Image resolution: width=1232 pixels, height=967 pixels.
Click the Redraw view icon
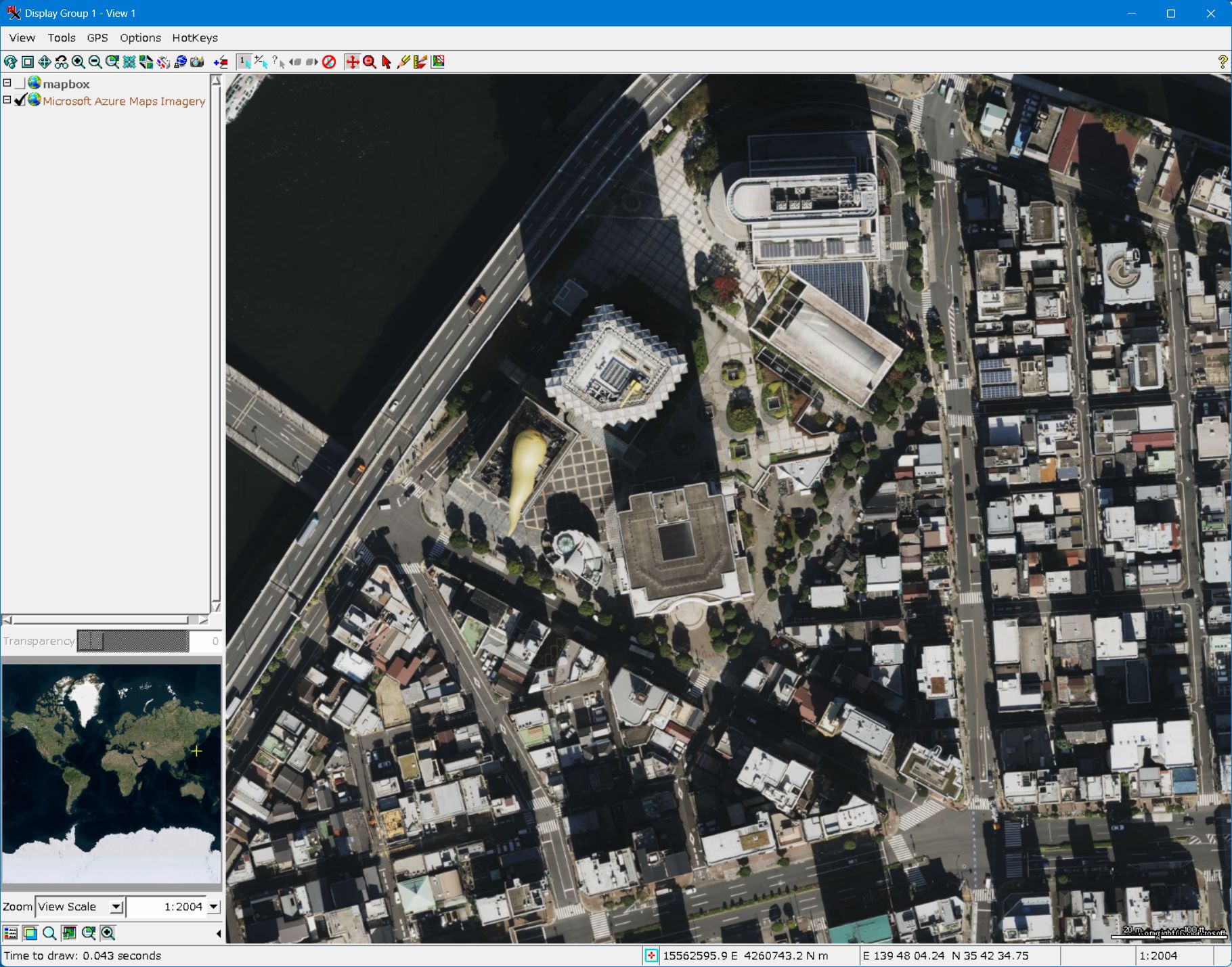coord(11,62)
